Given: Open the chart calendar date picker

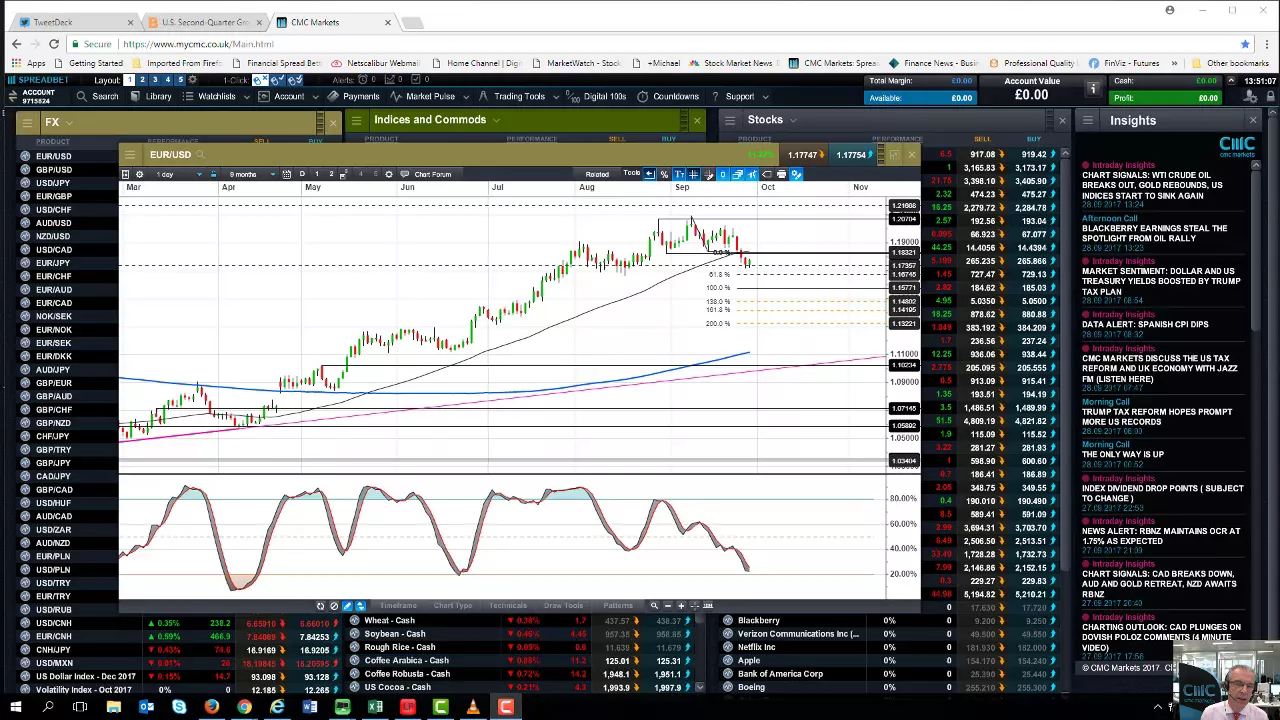Looking at the screenshot, I should pos(286,174).
